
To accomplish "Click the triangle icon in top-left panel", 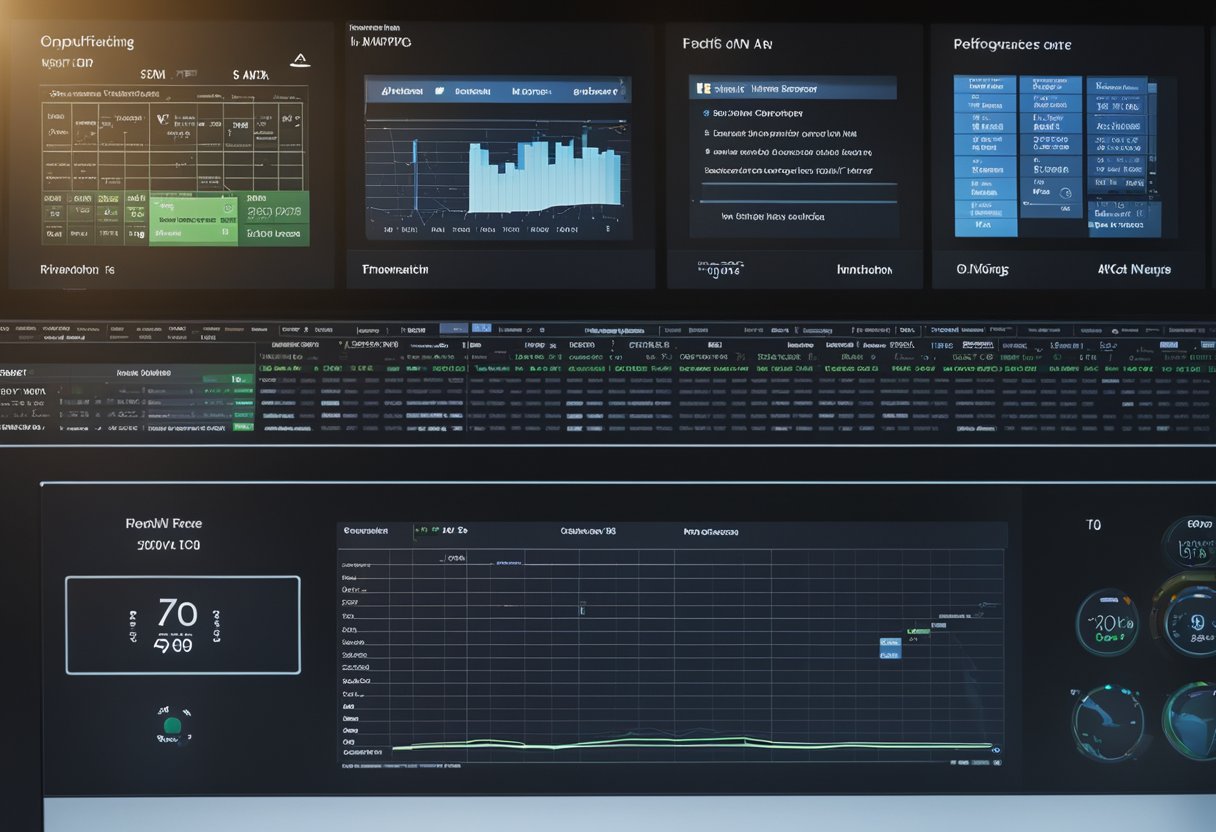I will [299, 61].
